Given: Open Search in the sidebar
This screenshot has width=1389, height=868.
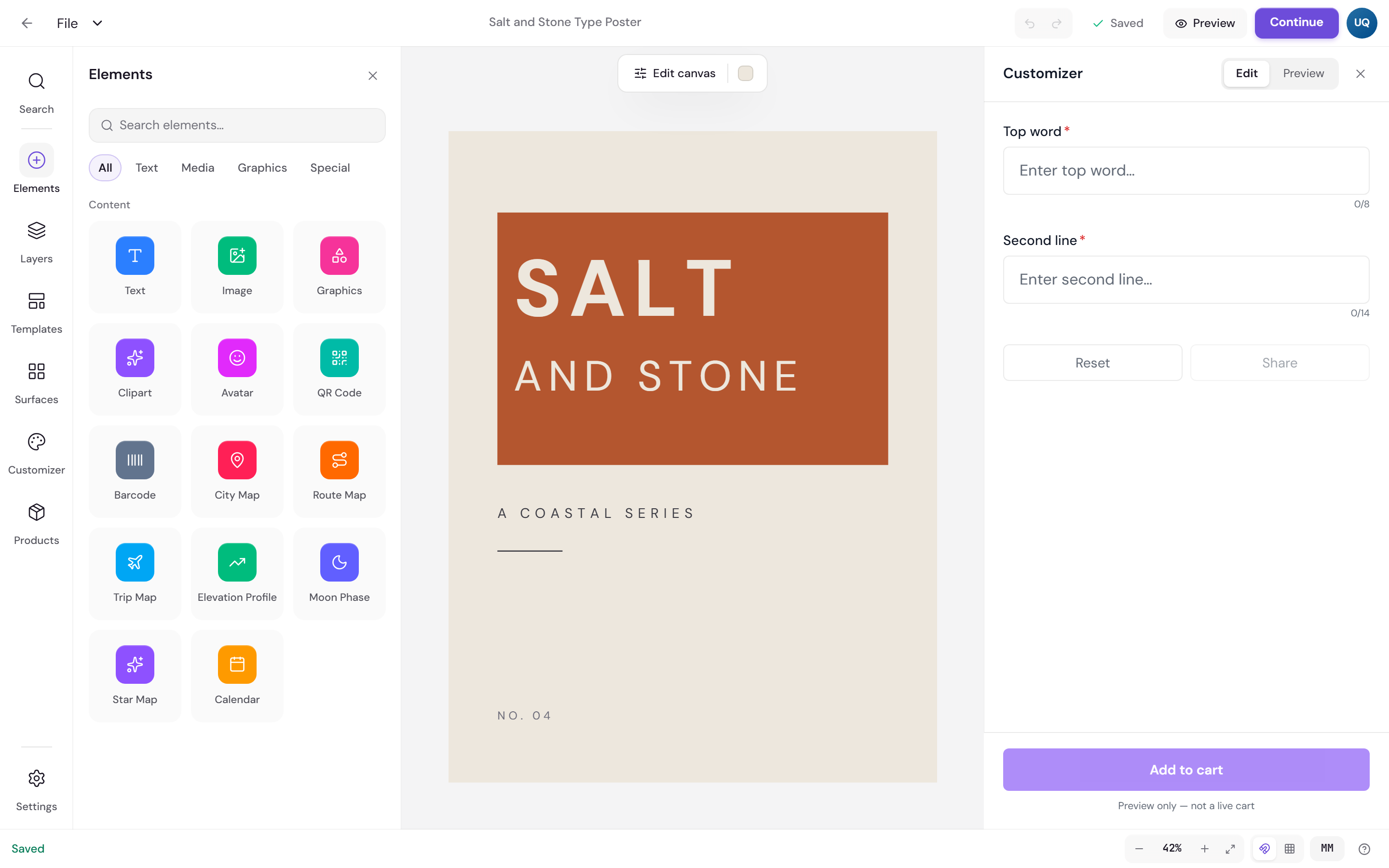Looking at the screenshot, I should click(36, 94).
